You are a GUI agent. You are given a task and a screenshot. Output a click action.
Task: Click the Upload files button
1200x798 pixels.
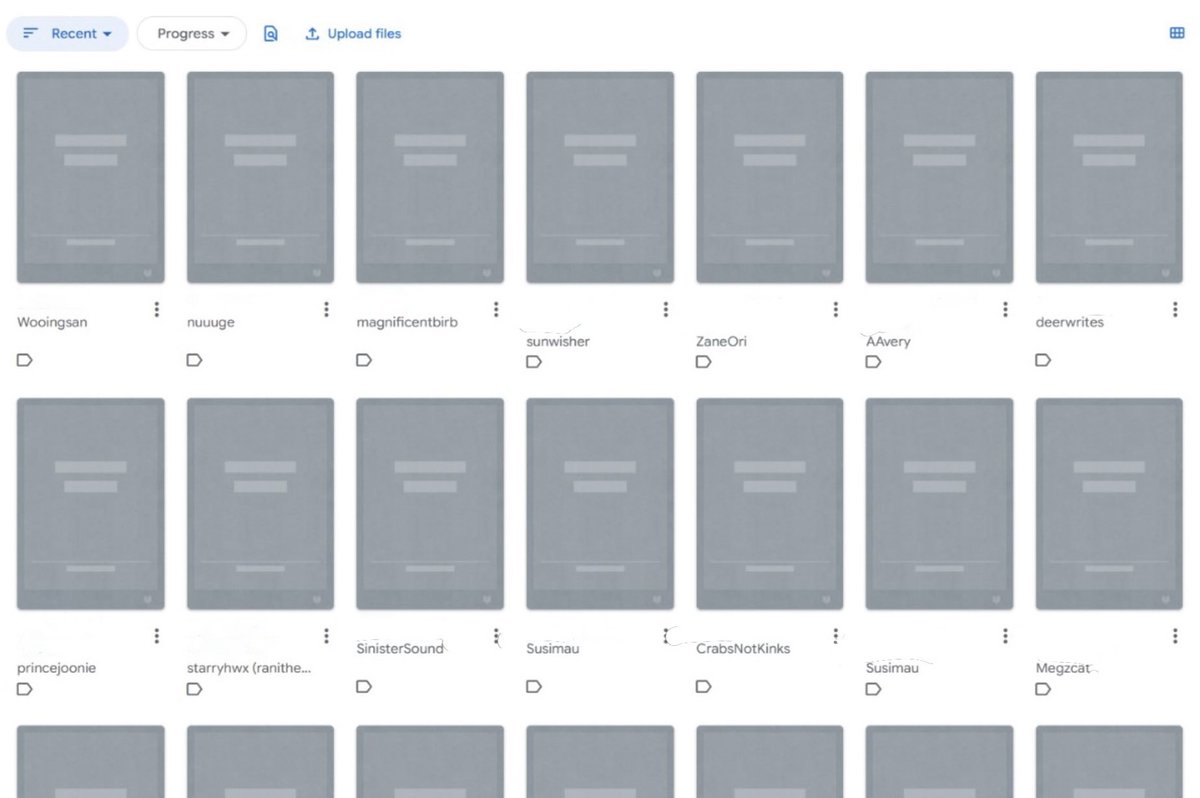353,34
